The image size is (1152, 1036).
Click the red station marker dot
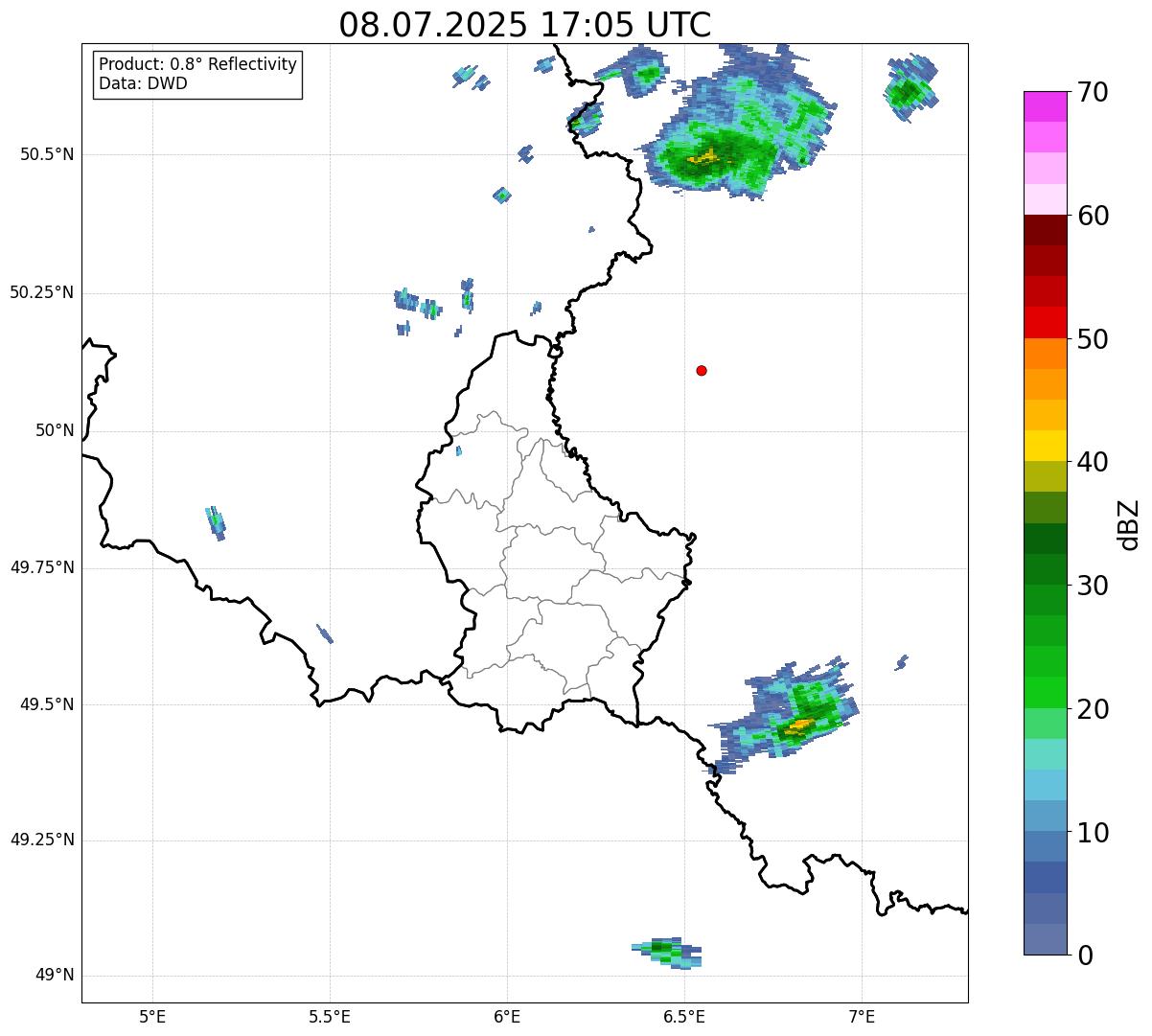(702, 370)
